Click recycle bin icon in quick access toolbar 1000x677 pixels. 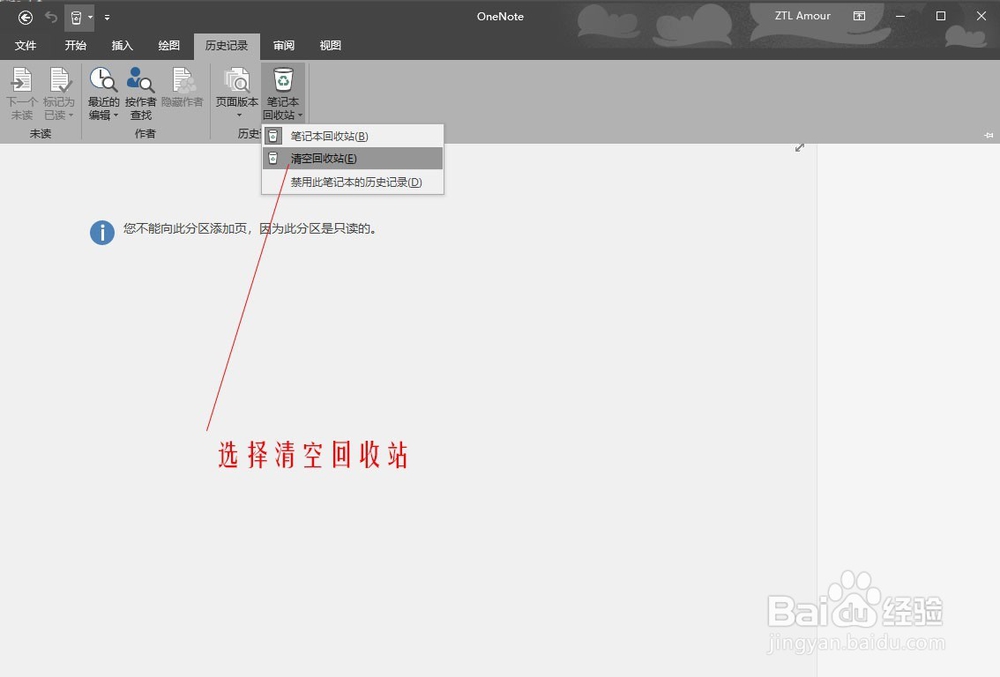click(76, 17)
